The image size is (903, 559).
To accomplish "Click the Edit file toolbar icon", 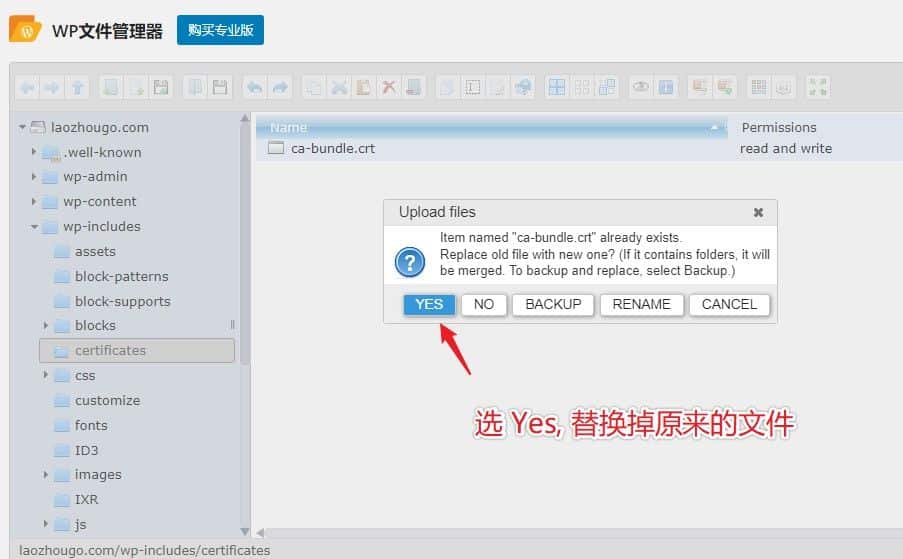I will [x=498, y=88].
